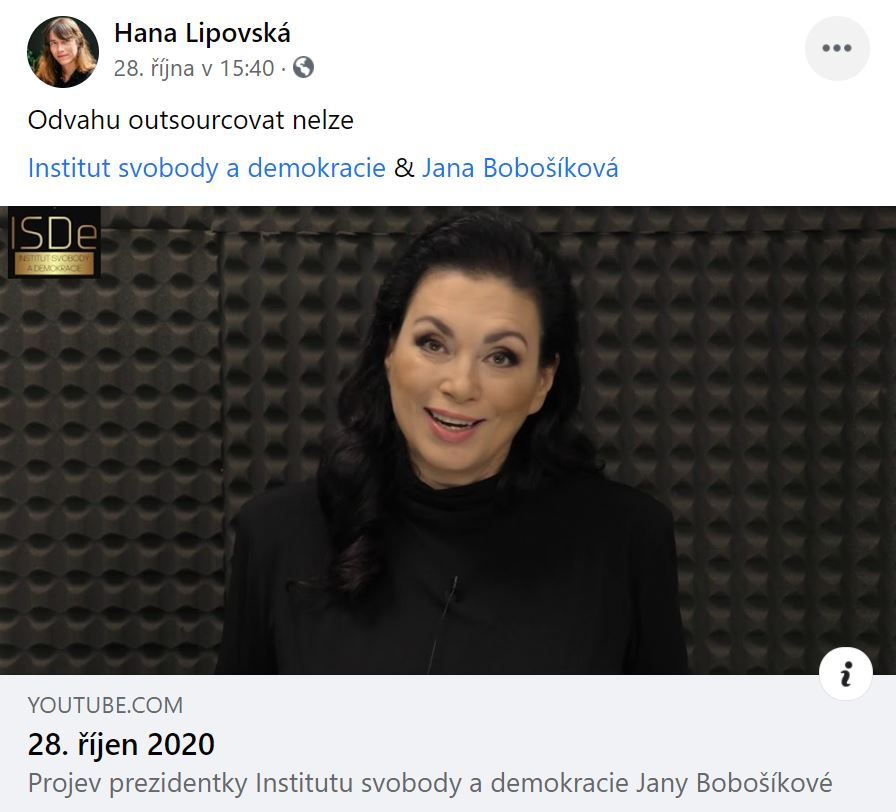This screenshot has height=812, width=896.
Task: Click the ampersand between tagged pages
Action: [404, 168]
